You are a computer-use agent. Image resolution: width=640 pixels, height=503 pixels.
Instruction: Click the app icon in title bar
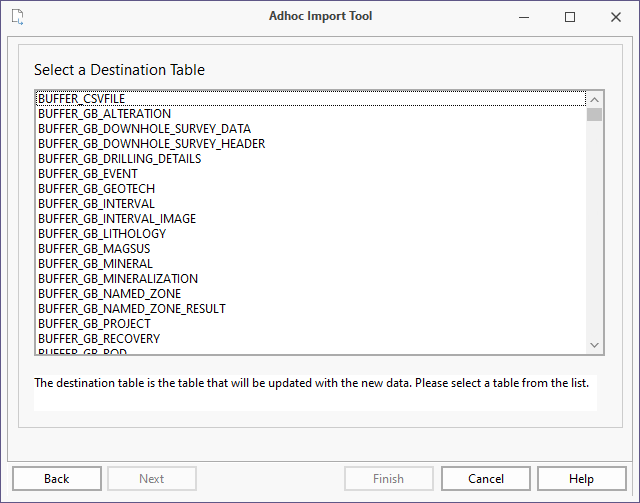coord(18,17)
